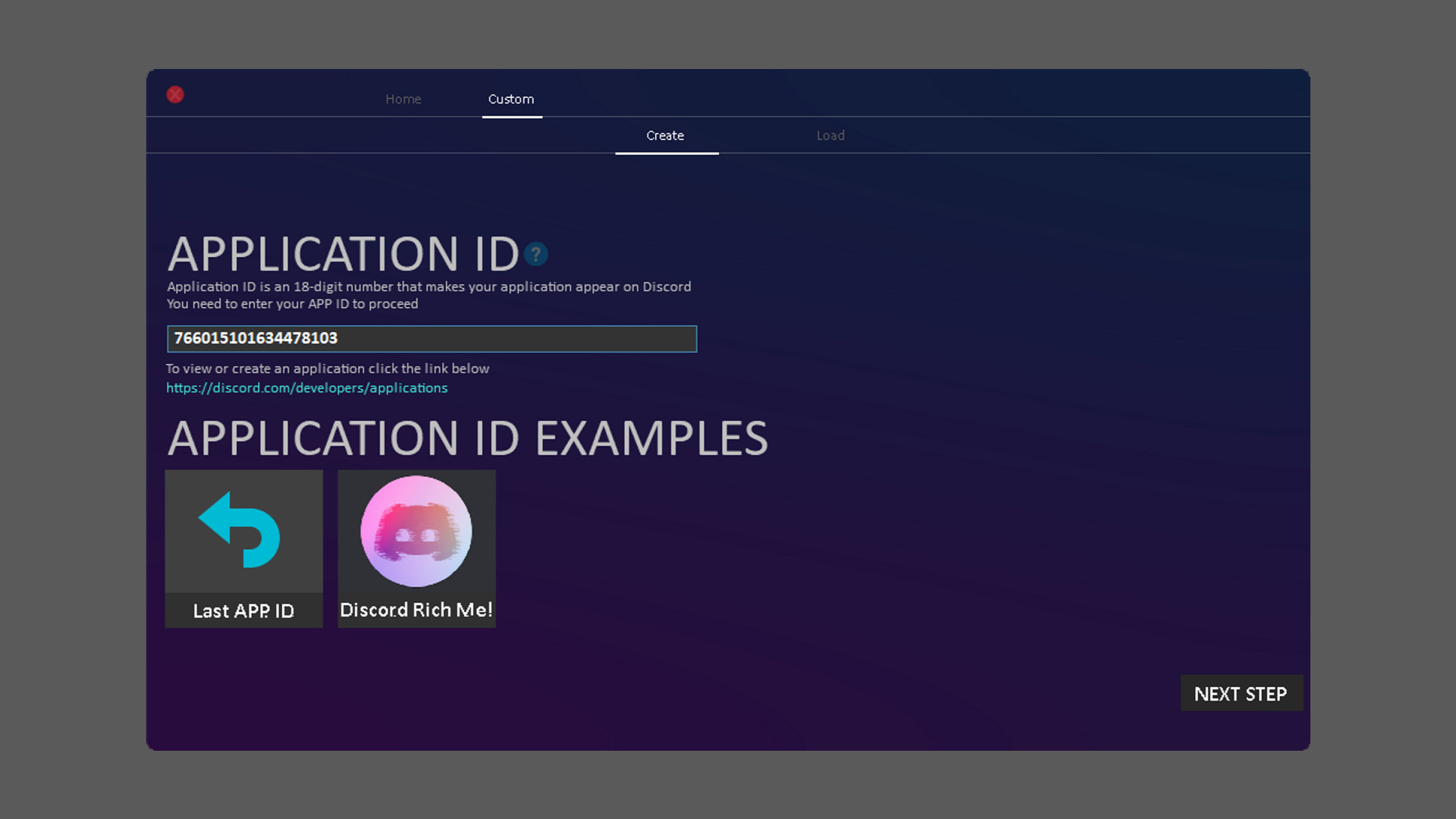
Task: Select the Last APP ID label
Action: [x=243, y=610]
